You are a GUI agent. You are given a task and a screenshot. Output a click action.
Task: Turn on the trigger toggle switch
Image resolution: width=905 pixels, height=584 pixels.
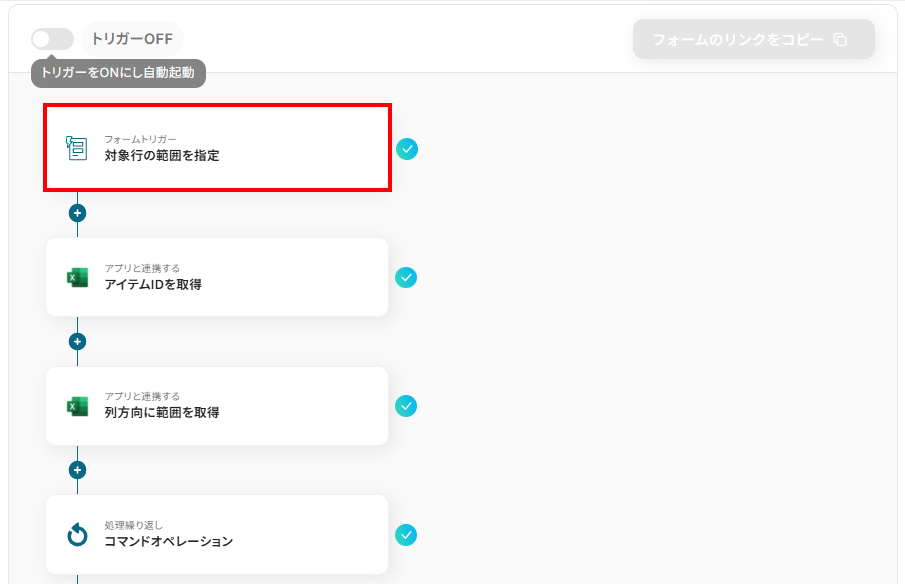click(x=52, y=39)
